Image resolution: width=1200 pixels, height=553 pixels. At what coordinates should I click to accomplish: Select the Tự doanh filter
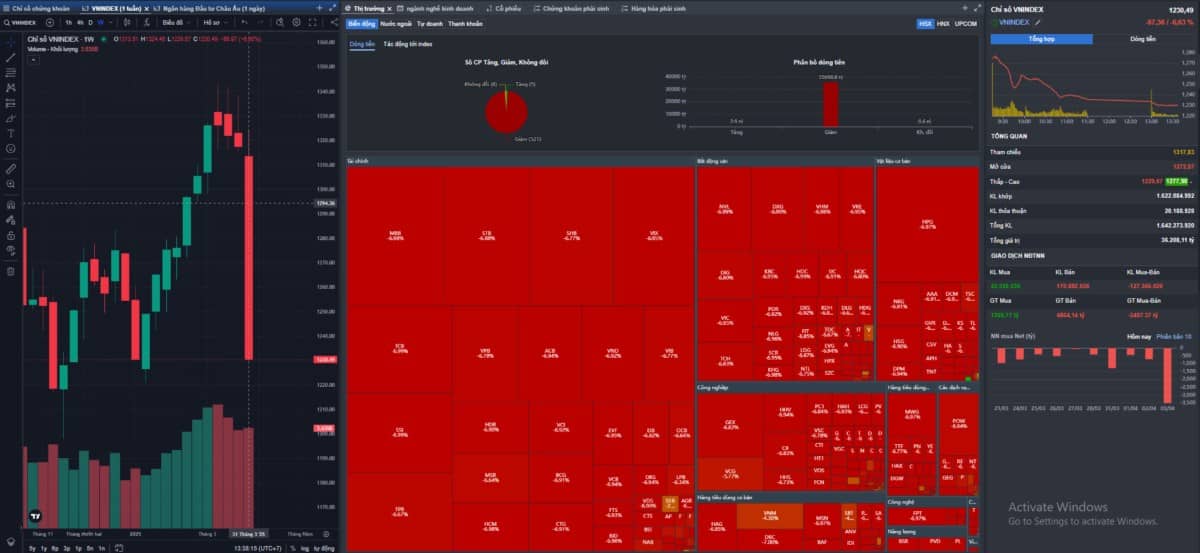[431, 23]
